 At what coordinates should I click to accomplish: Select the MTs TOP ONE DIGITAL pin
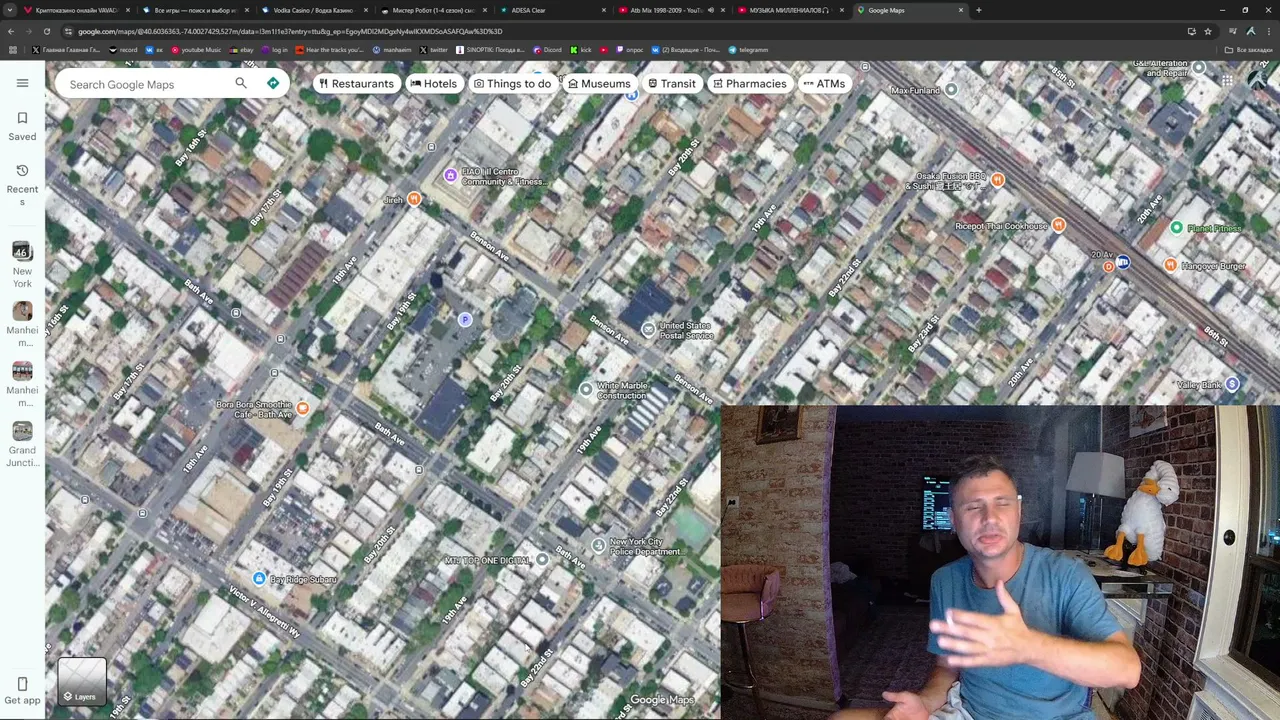pos(542,560)
